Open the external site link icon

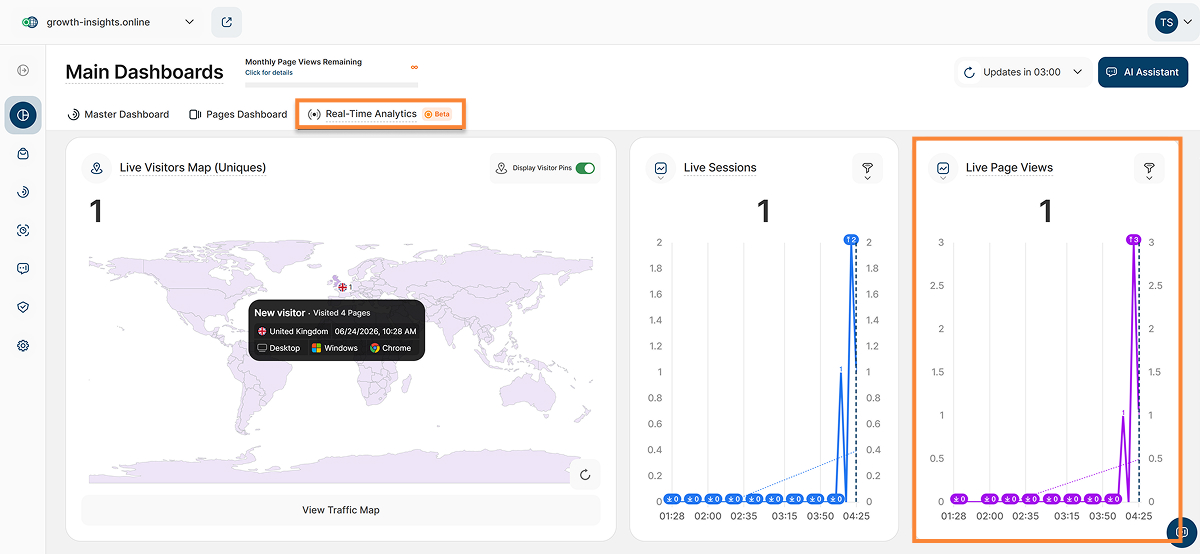(226, 22)
